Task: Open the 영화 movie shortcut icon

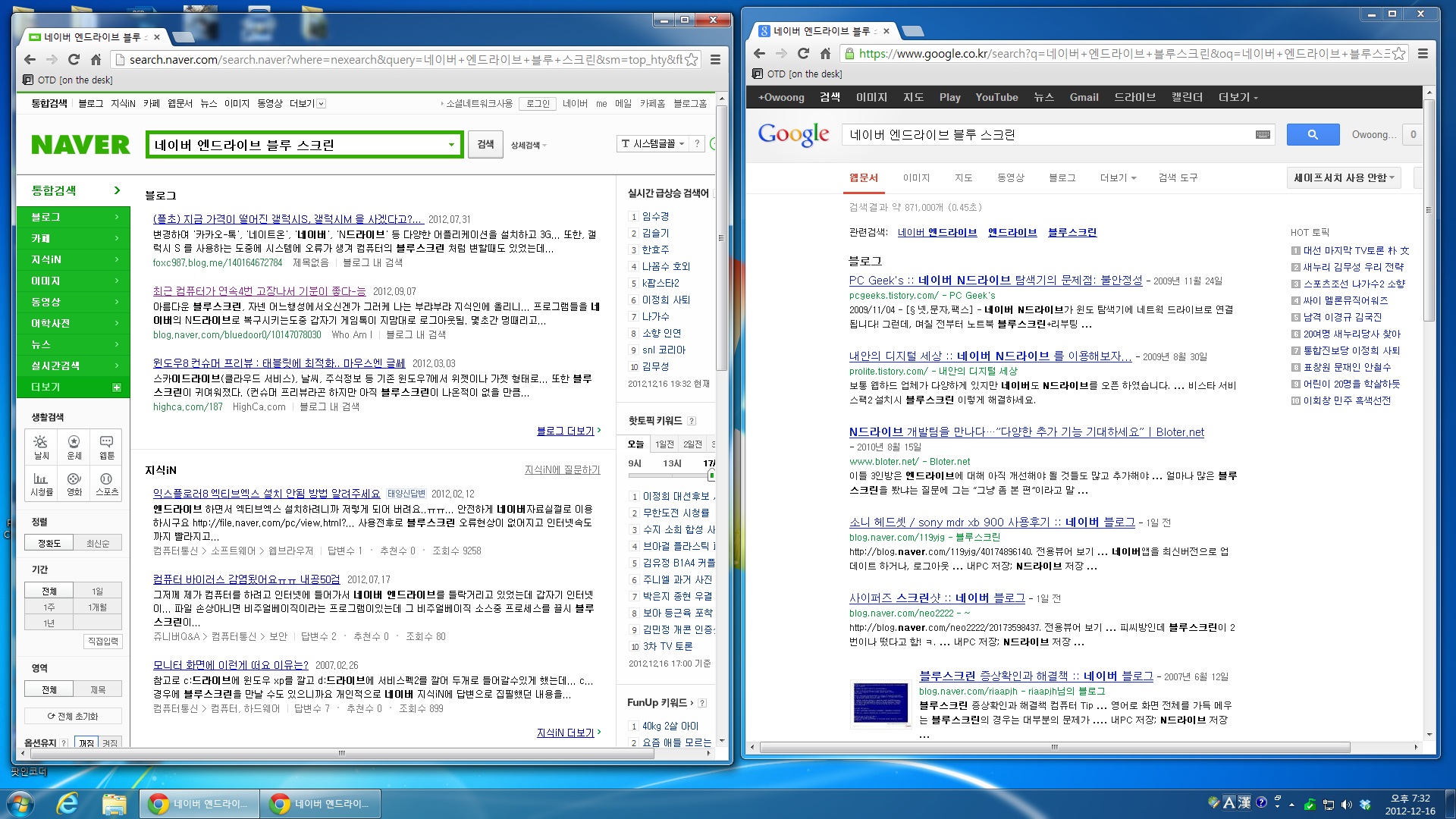Action: (x=74, y=484)
